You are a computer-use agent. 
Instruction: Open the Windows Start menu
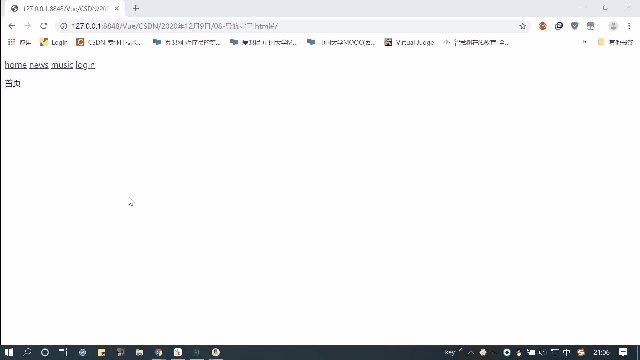pos(9,352)
